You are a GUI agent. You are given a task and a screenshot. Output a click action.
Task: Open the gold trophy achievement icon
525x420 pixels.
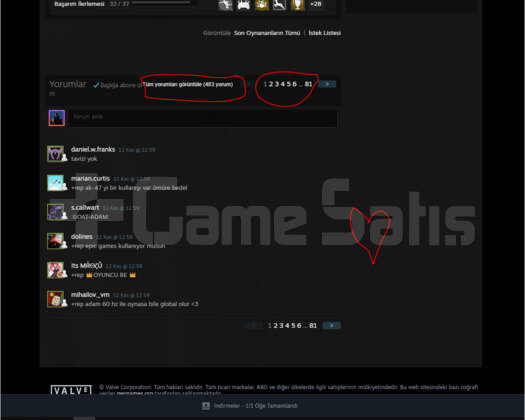[x=297, y=5]
